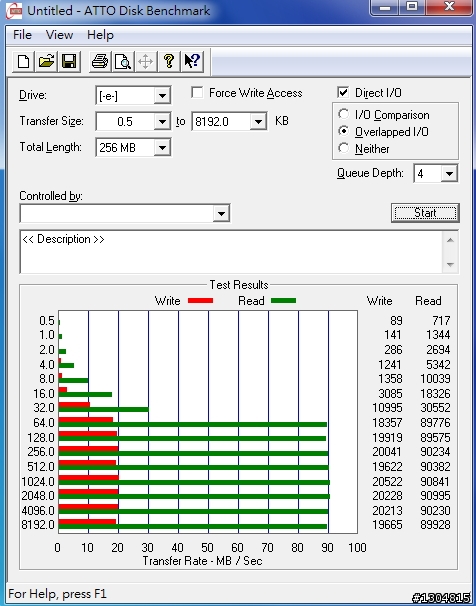Click the Read value 5342
The image size is (476, 606).
point(438,364)
